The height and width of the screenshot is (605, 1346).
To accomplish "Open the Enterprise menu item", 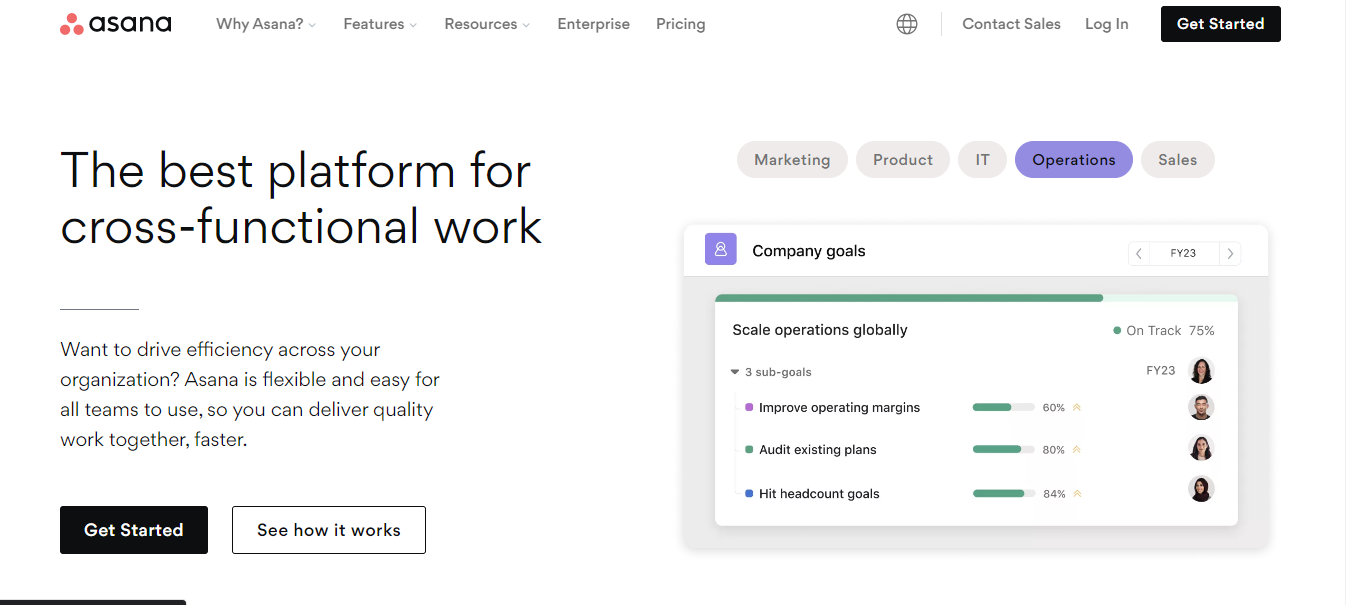I will click(x=593, y=23).
